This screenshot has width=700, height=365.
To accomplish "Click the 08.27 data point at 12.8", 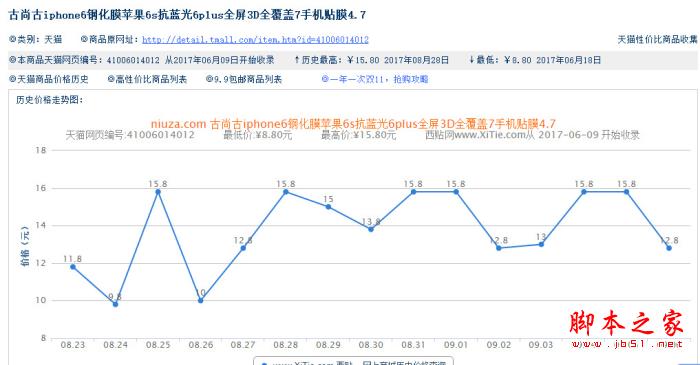I will (x=243, y=248).
